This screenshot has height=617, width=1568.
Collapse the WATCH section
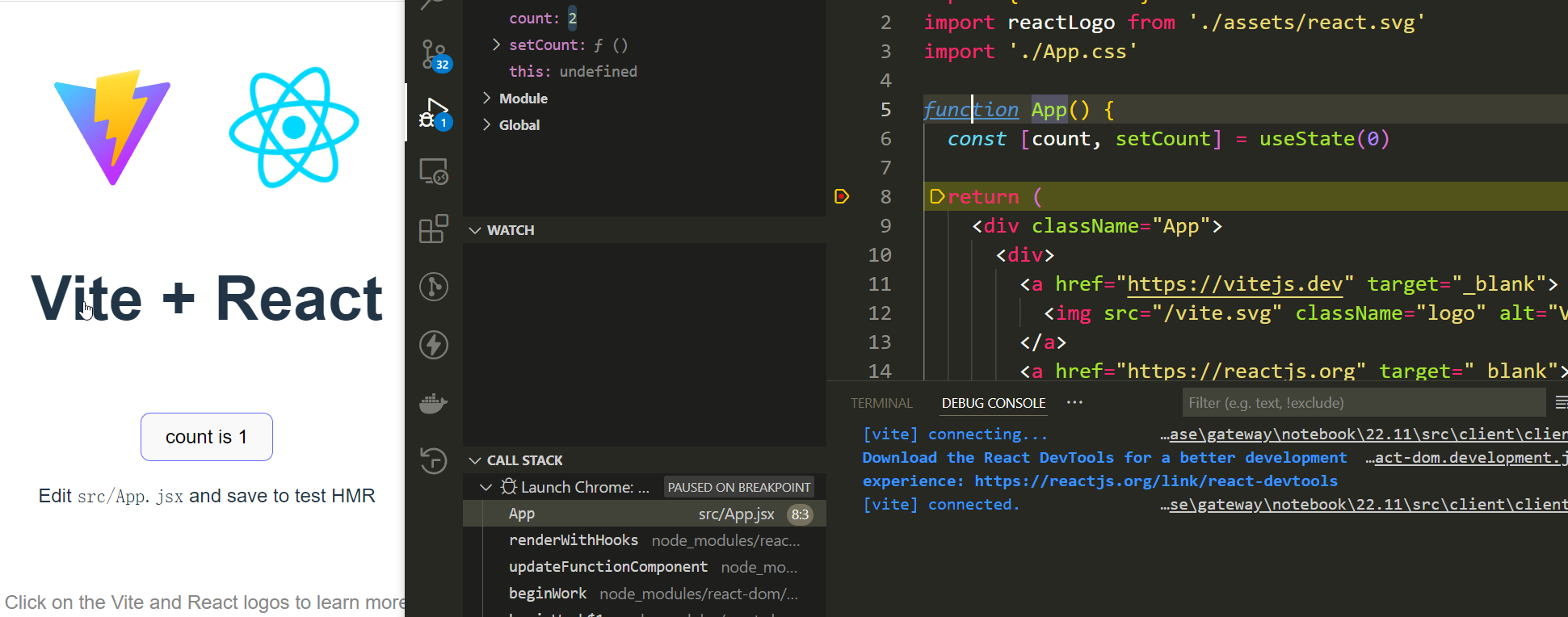point(475,230)
